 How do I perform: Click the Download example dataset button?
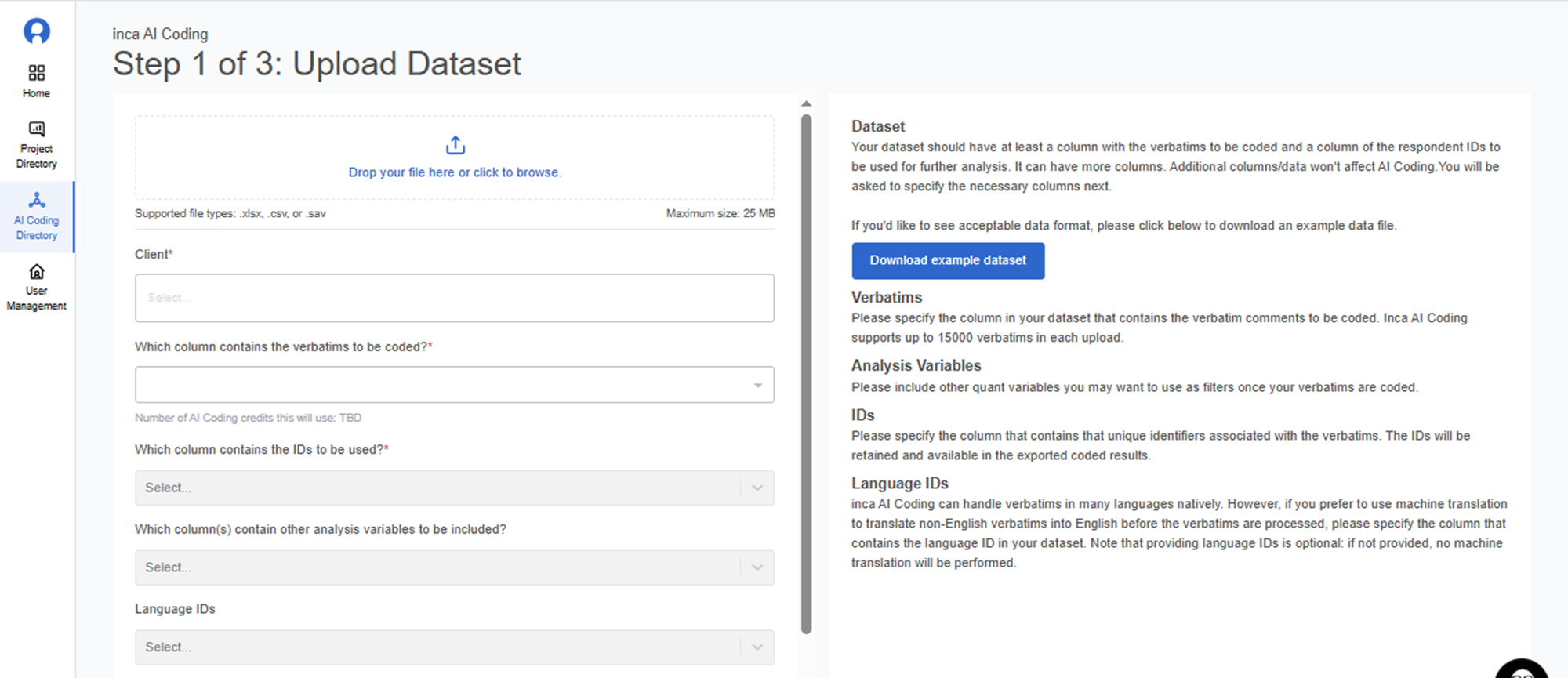948,260
